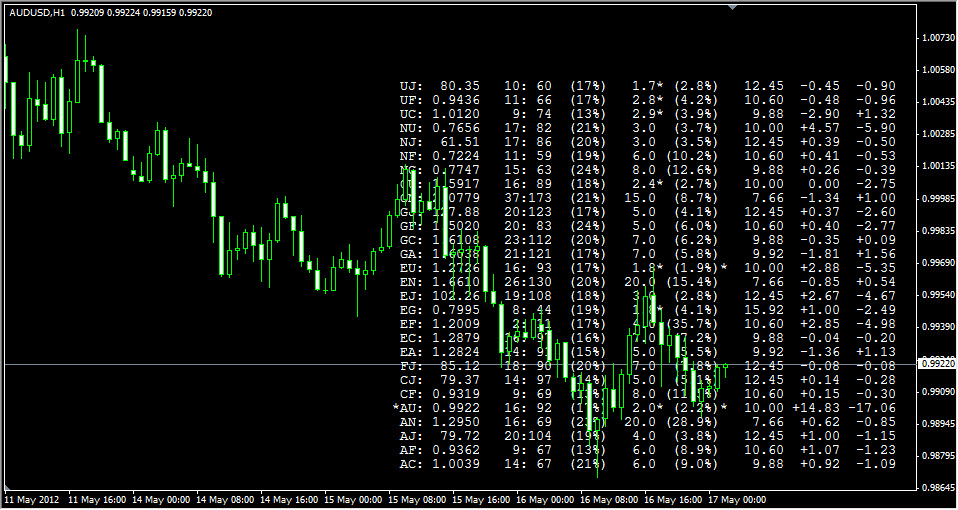
Task: Click the UJ pair label in the table
Action: tap(411, 87)
